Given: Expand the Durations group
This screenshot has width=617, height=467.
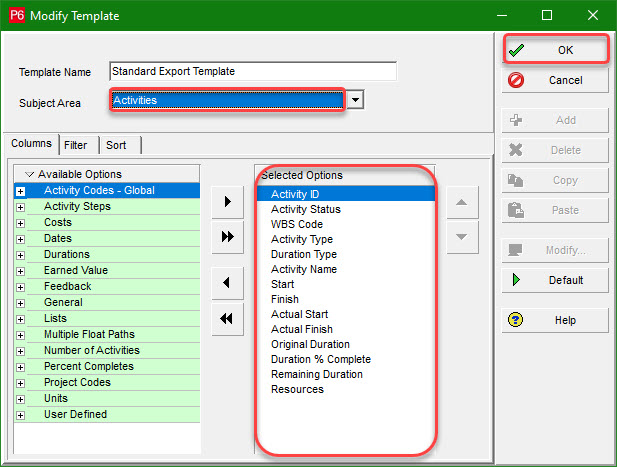Looking at the screenshot, I should click(x=20, y=255).
